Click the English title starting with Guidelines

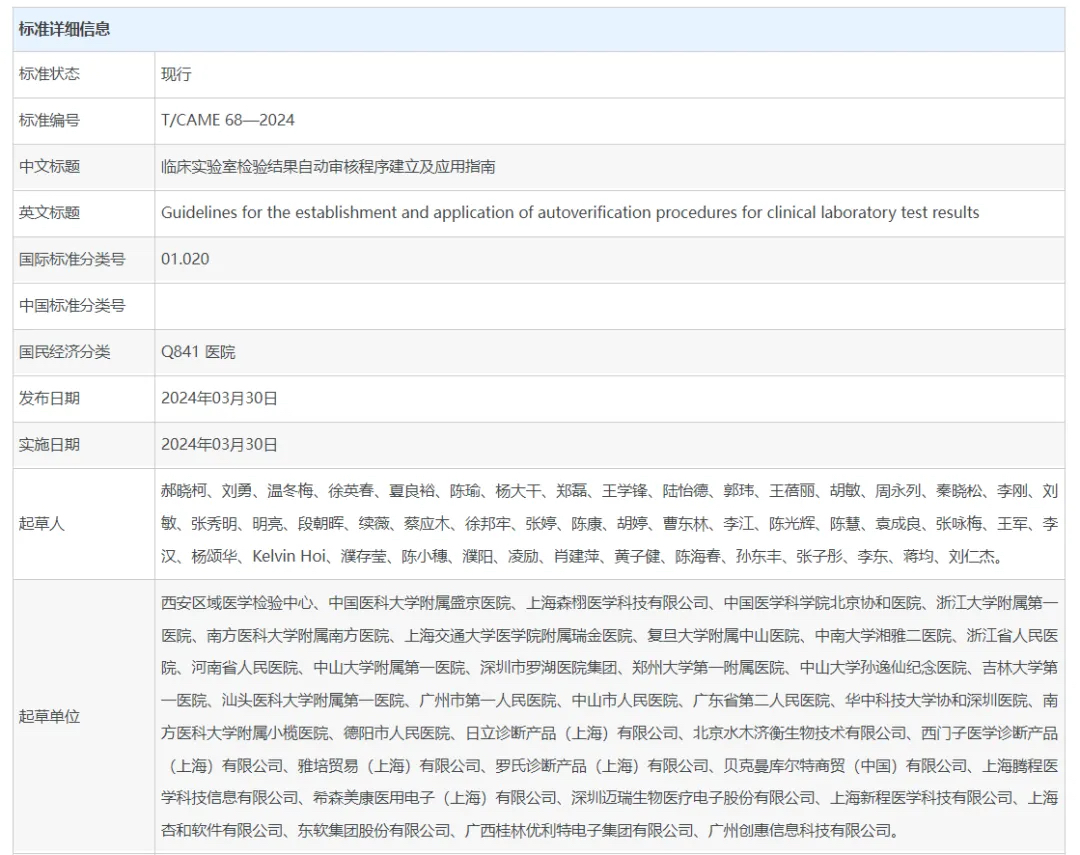(570, 213)
